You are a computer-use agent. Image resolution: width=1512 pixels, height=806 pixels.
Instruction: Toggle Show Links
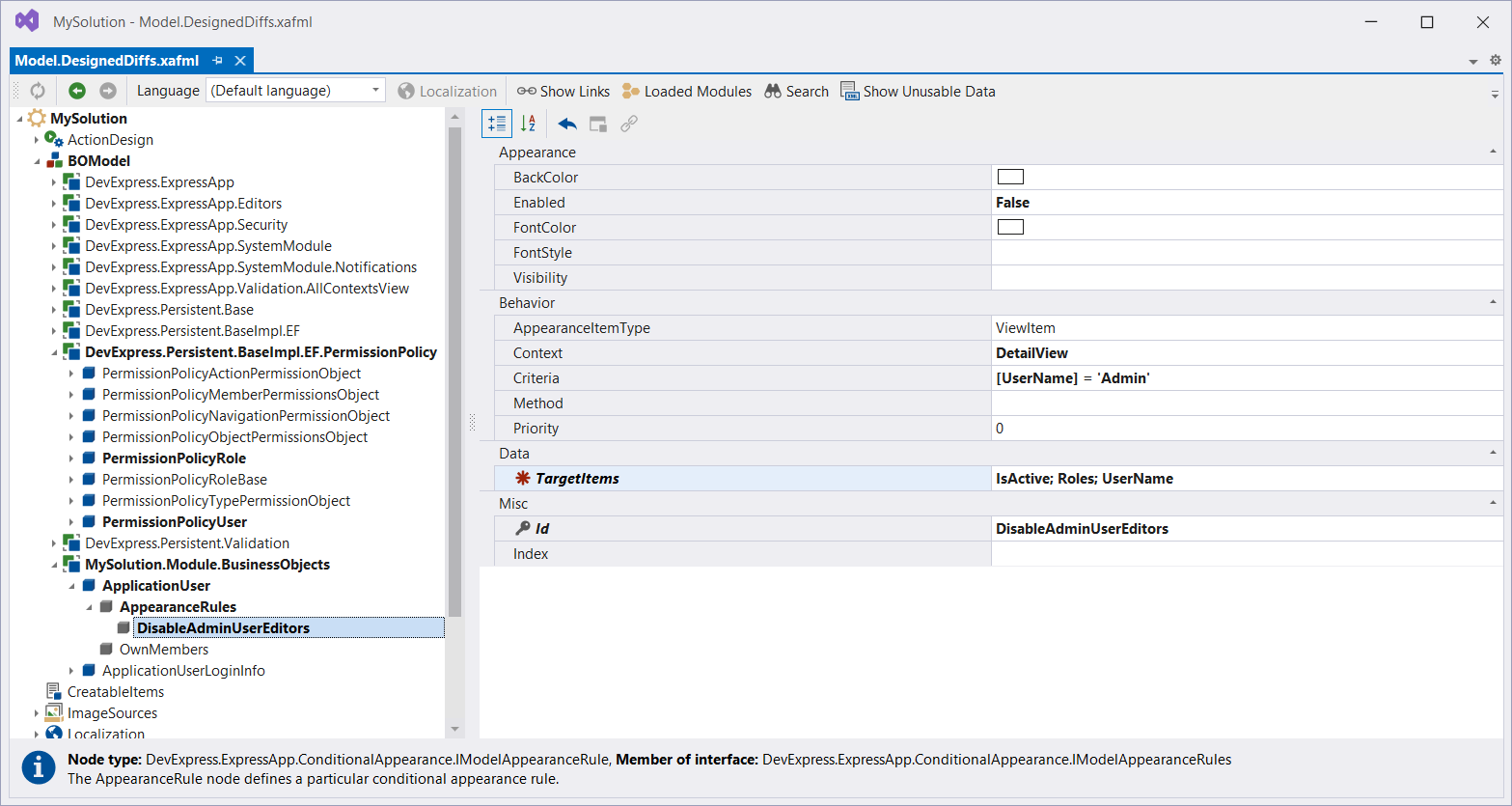pyautogui.click(x=564, y=91)
